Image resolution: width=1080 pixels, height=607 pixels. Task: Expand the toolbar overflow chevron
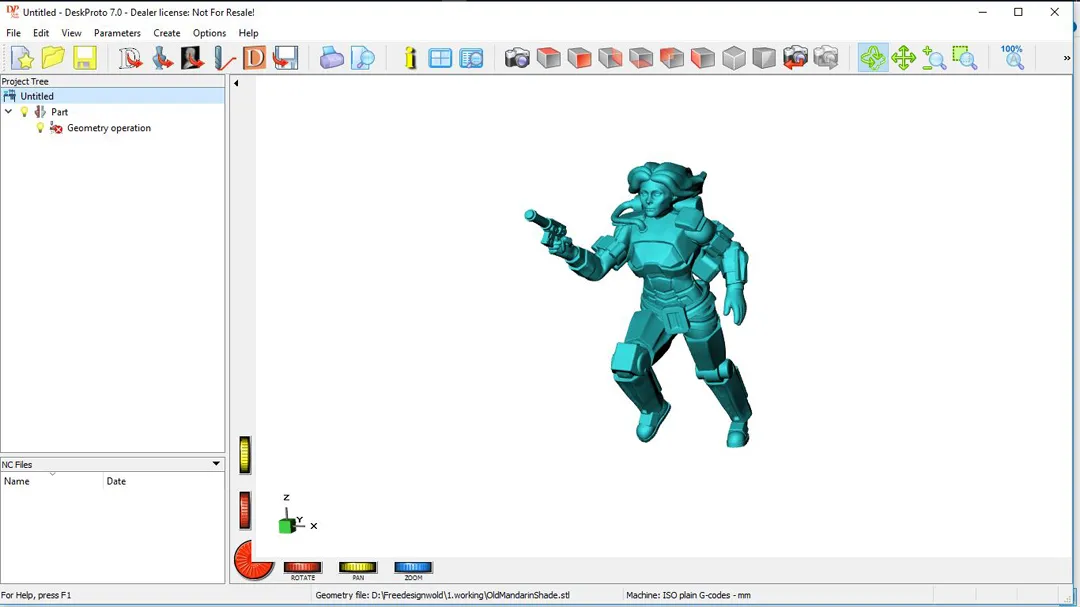click(x=1066, y=58)
